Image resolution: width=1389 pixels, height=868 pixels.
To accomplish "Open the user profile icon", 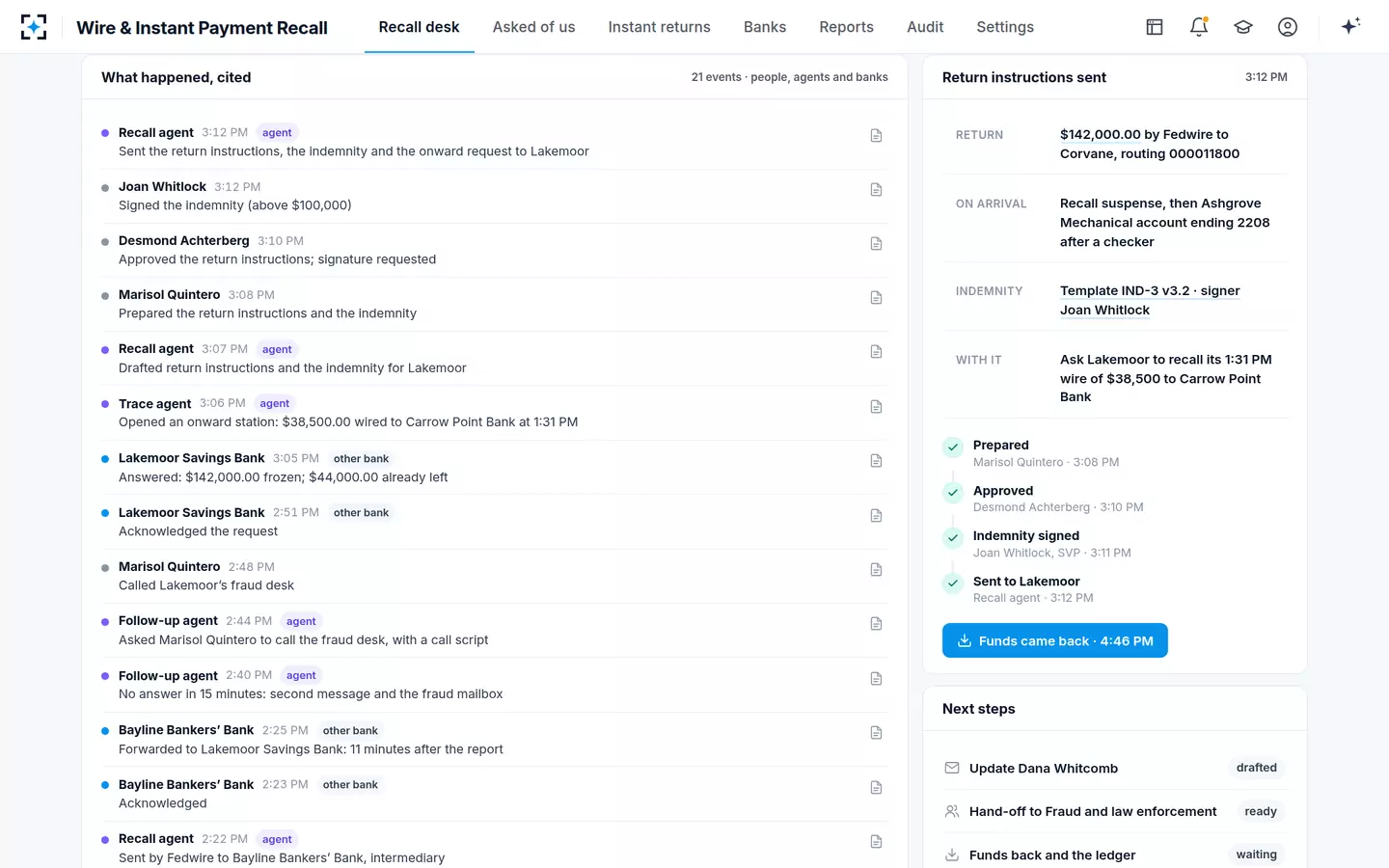I will click(x=1288, y=27).
